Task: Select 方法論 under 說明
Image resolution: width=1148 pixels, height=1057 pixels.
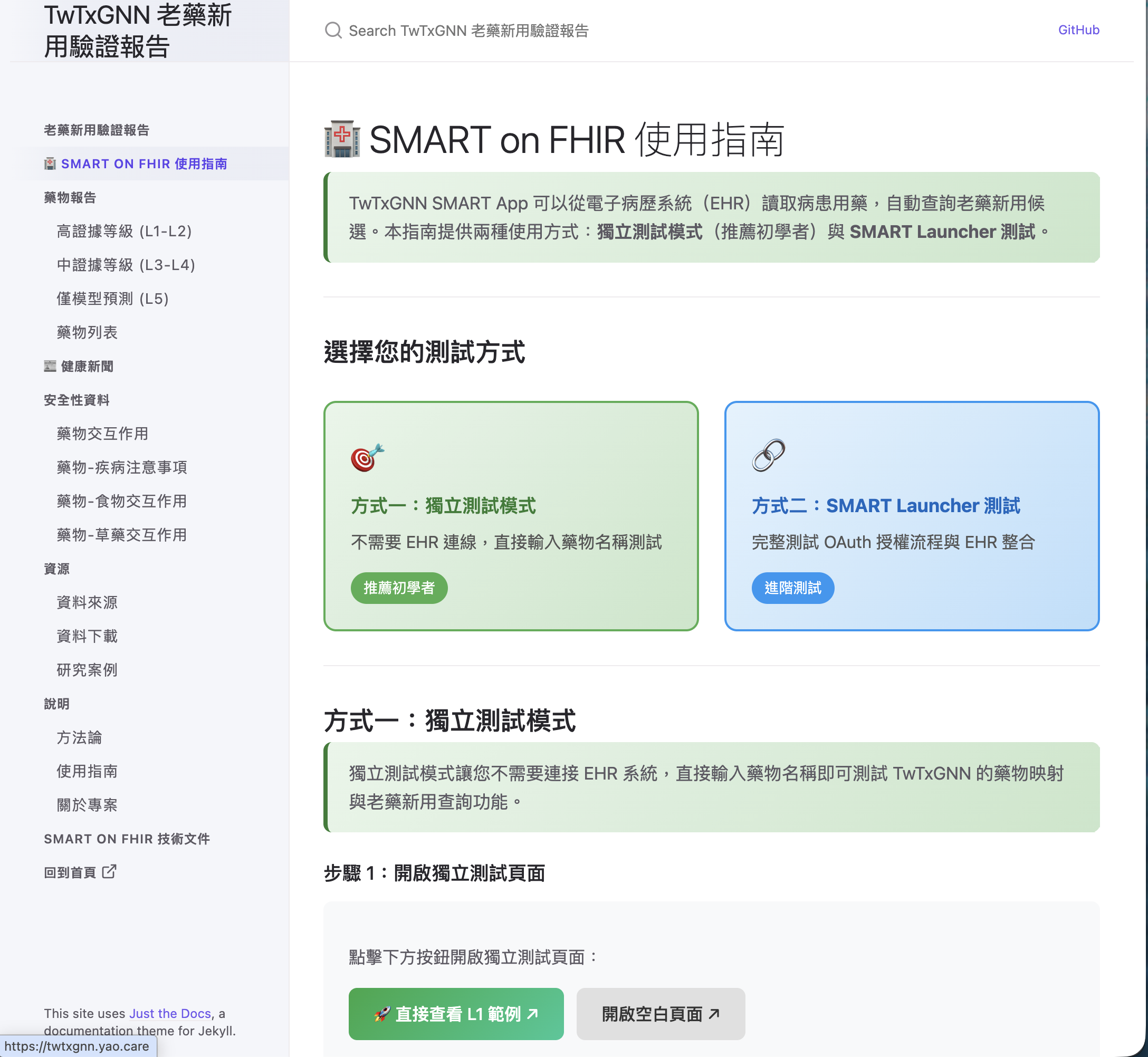Action: tap(79, 738)
